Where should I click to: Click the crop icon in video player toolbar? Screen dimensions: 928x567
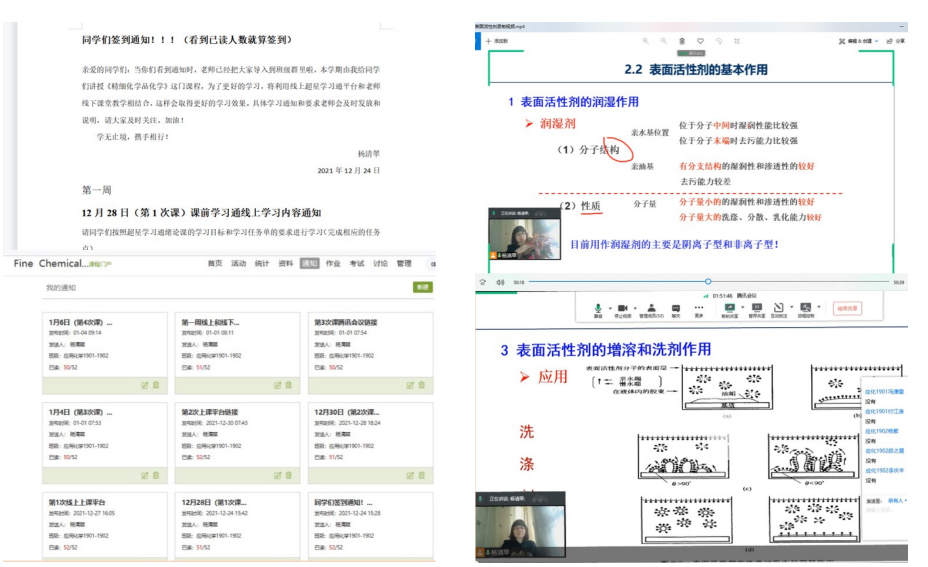click(737, 41)
